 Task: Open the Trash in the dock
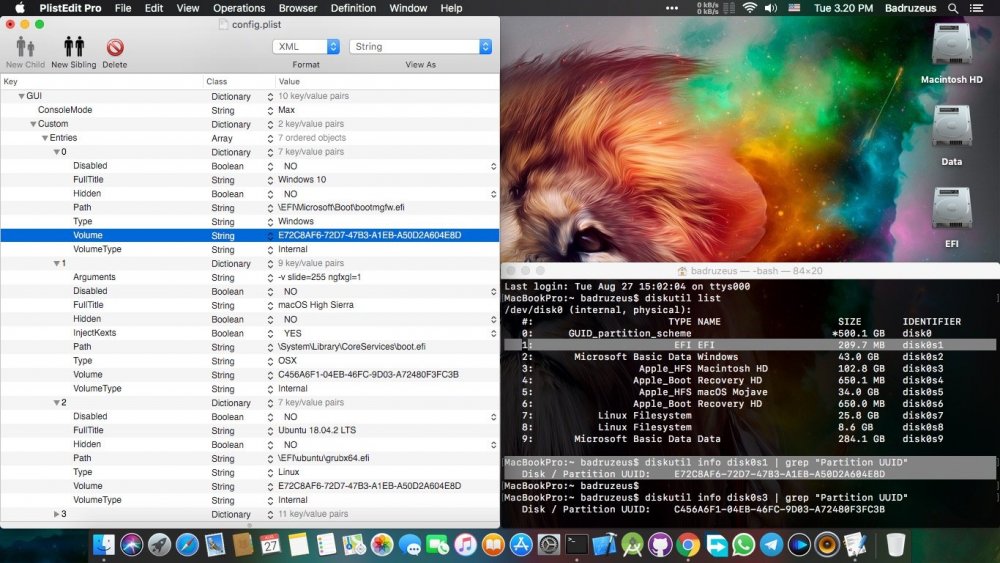tap(896, 545)
